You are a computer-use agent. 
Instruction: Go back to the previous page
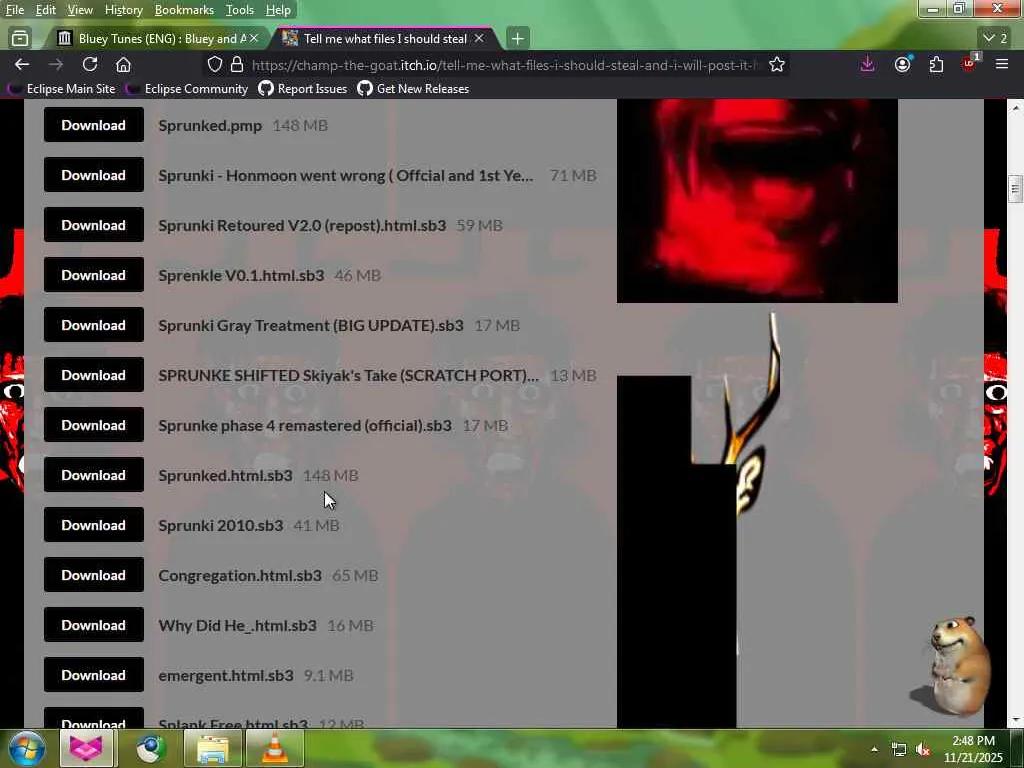(x=22, y=65)
